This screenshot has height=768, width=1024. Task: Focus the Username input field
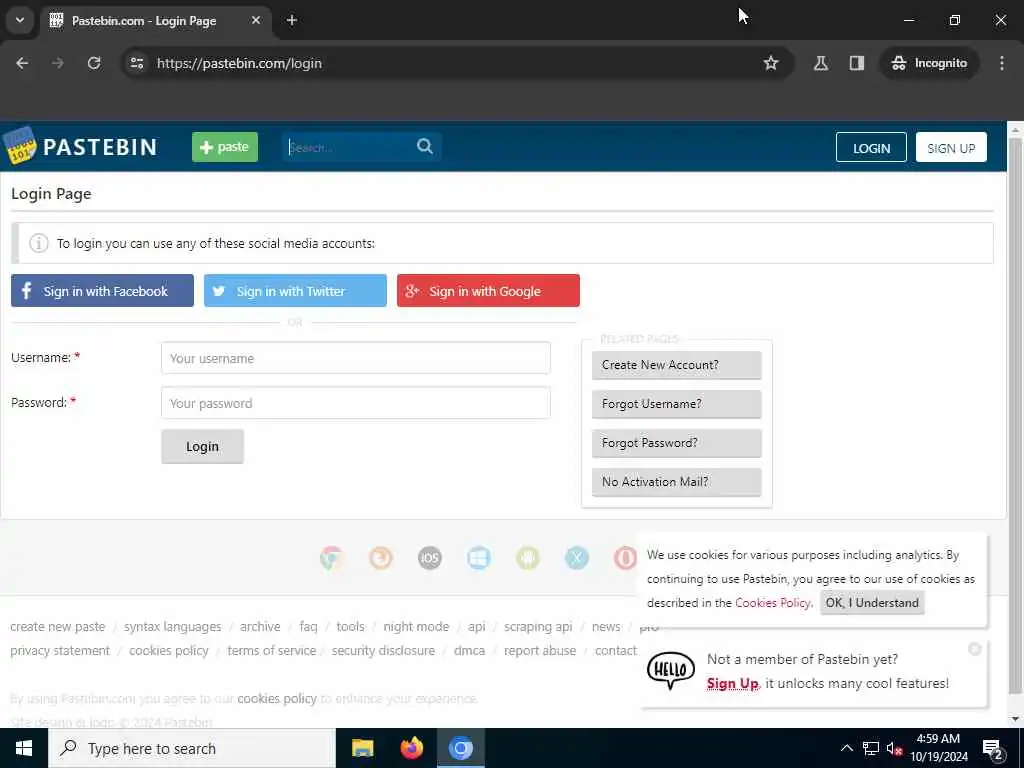point(356,358)
